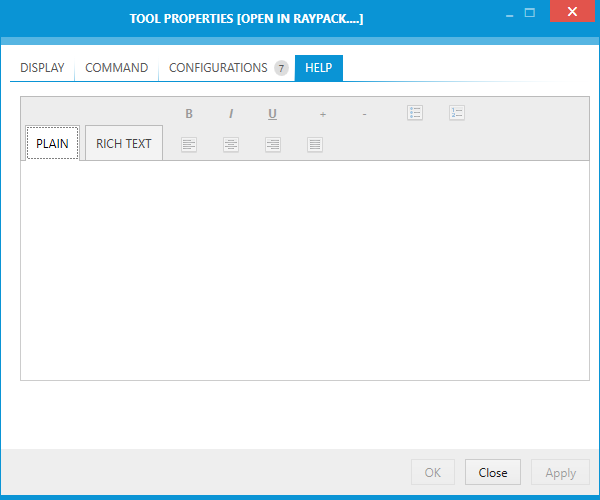The height and width of the screenshot is (500, 600).
Task: Switch editor to Rich Text mode
Action: click(124, 143)
